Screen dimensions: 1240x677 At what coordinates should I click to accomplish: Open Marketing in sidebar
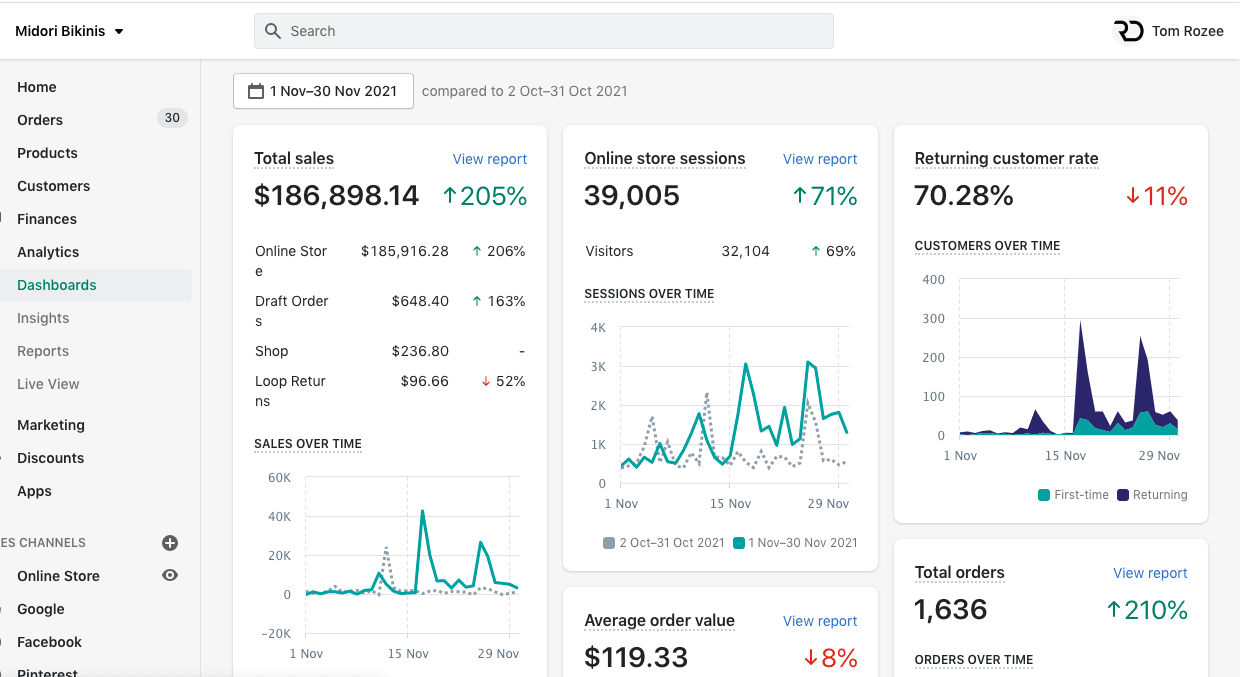pos(51,425)
